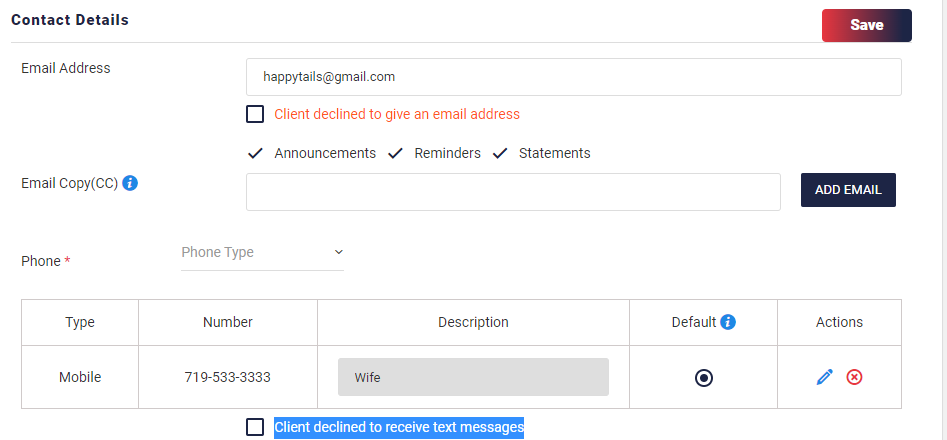The width and height of the screenshot is (947, 440).
Task: Click the Number column header
Action: click(228, 322)
